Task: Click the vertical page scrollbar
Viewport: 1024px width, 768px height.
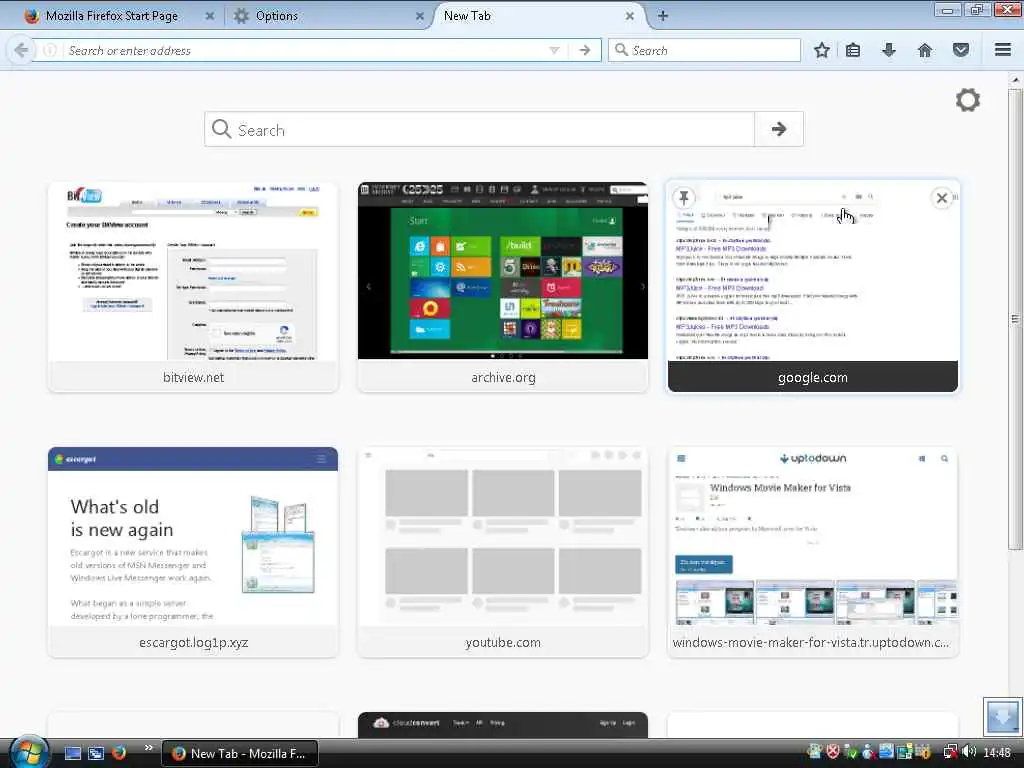Action: click(x=1015, y=319)
